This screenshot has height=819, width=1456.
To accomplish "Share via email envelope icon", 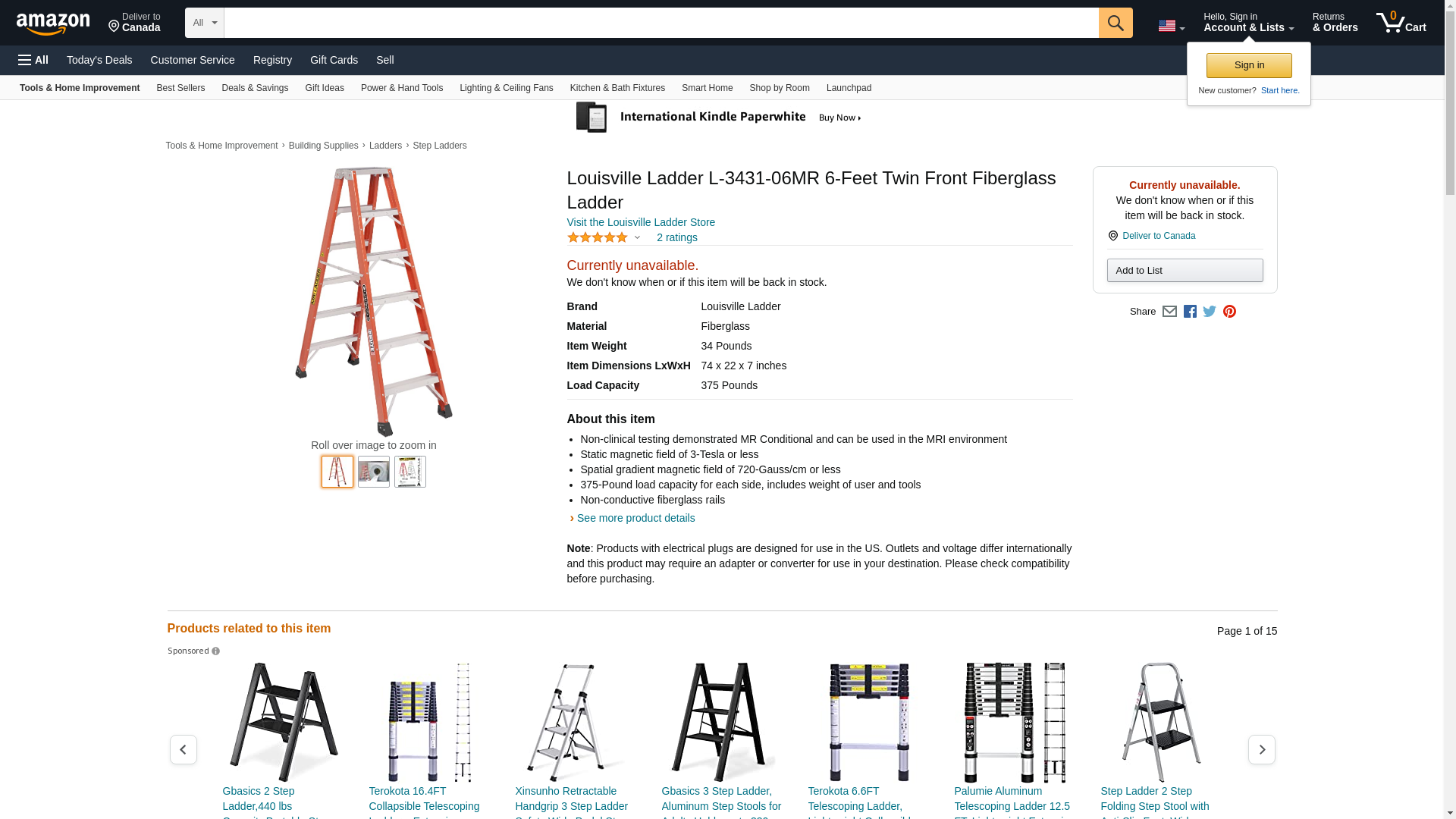I will coord(1169,312).
